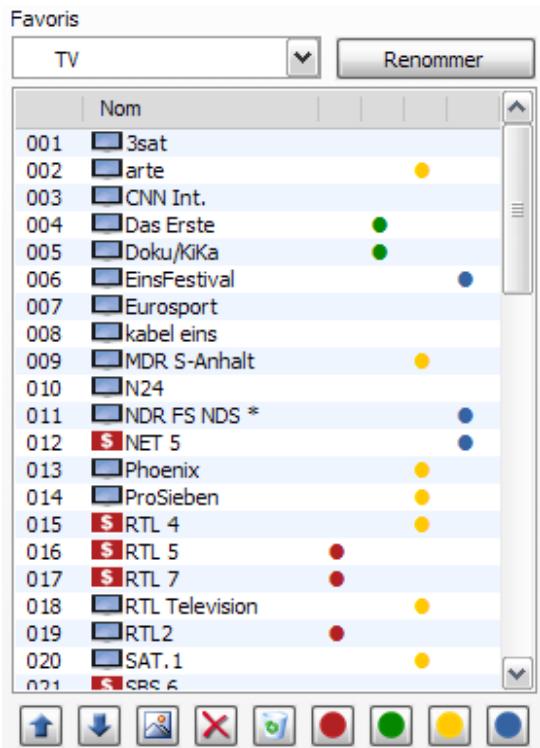Select the channel name EinsFestival

pos(180,280)
